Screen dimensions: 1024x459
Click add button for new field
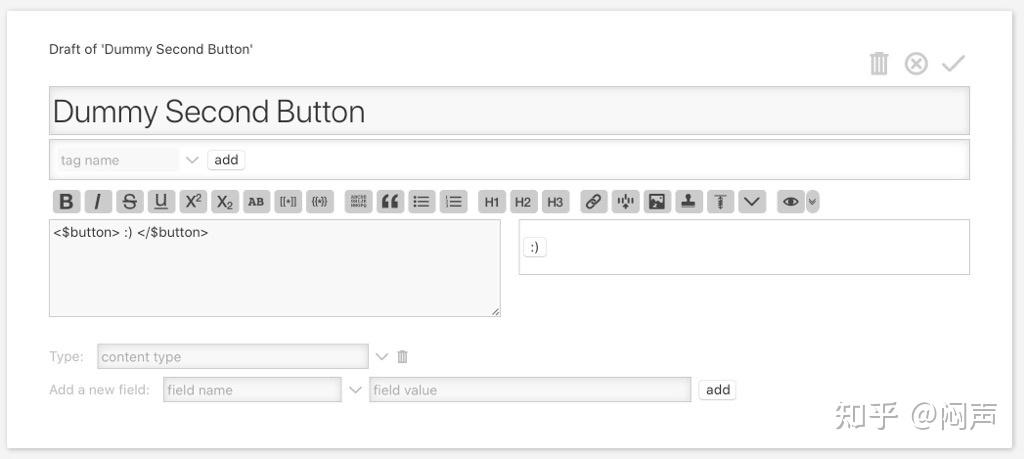pyautogui.click(x=717, y=390)
